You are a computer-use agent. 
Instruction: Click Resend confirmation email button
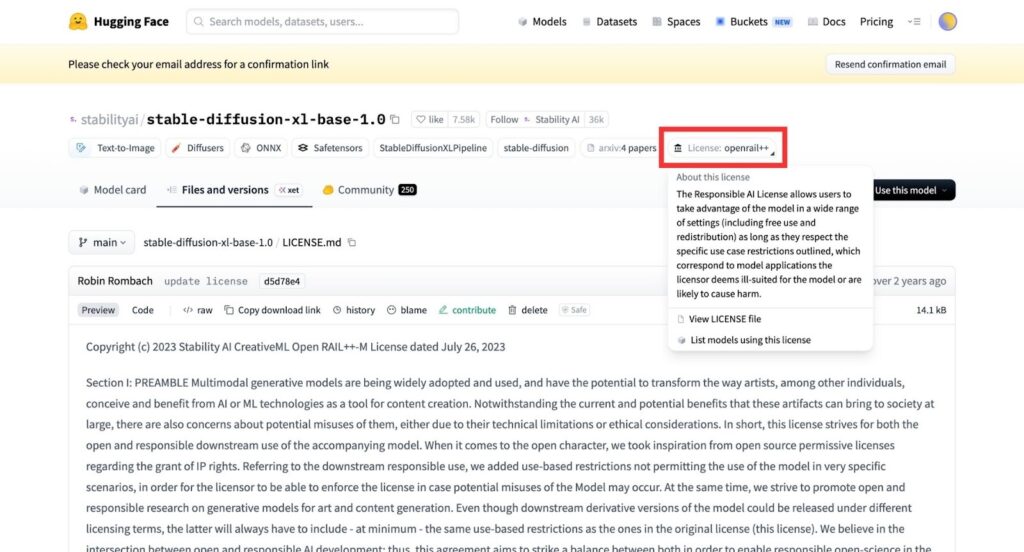click(x=890, y=64)
